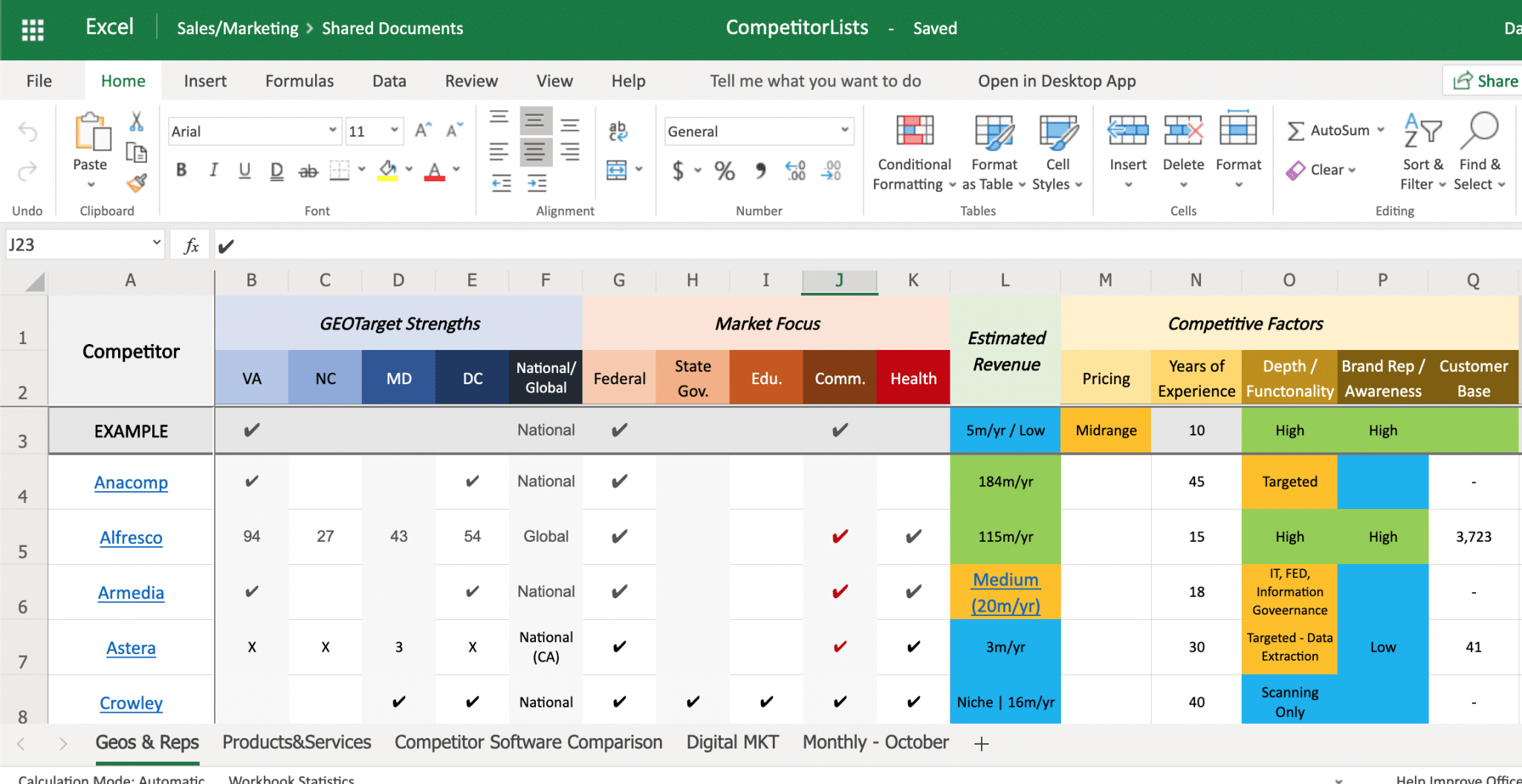Click the increase indent icon

[x=537, y=183]
